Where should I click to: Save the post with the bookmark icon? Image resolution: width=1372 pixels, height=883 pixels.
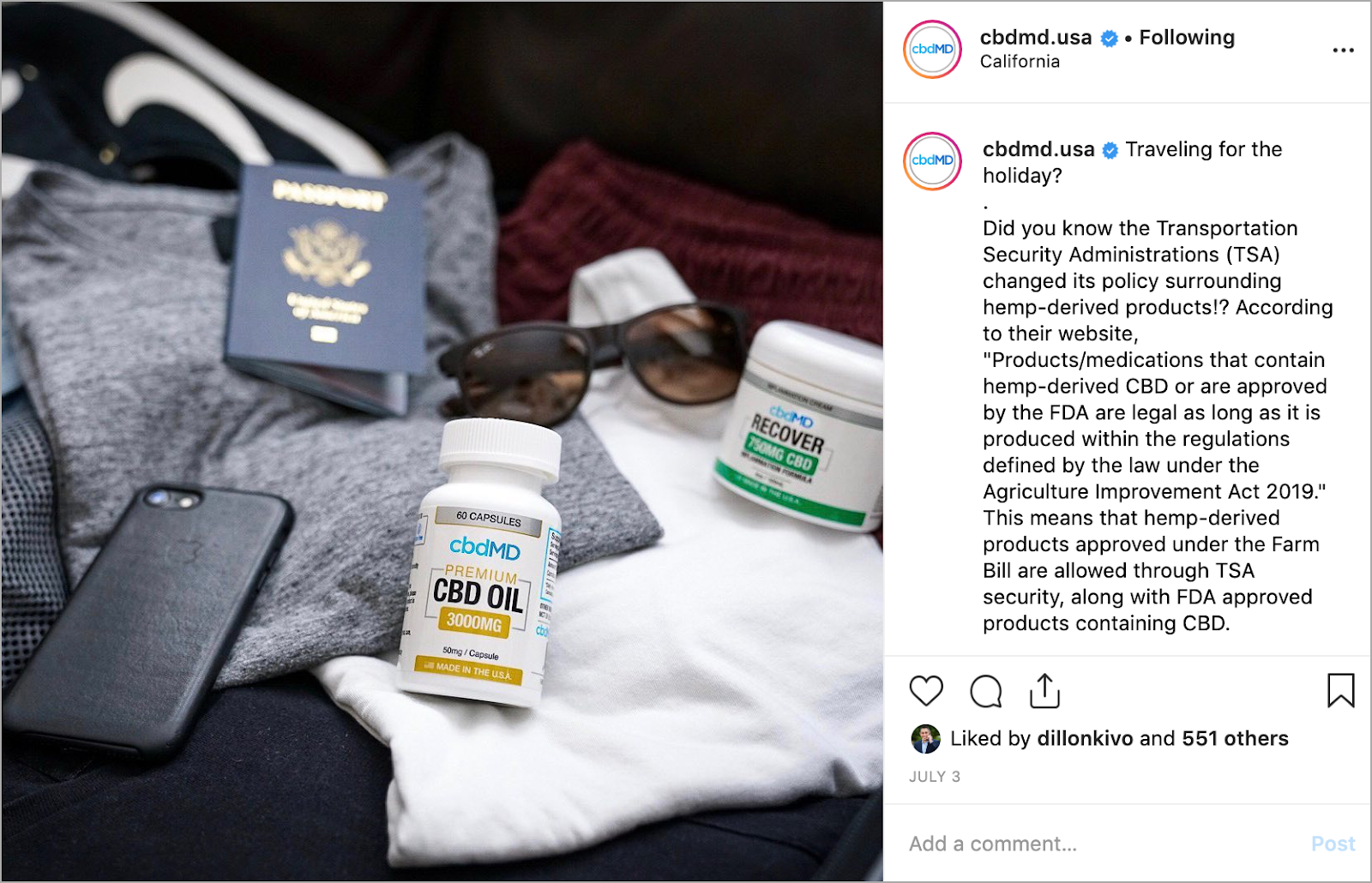1340,690
